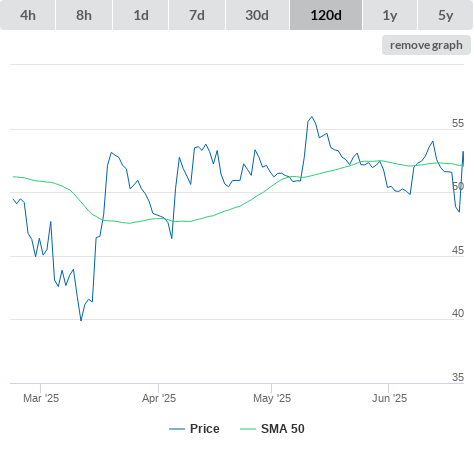Click the 45 y-axis value

coord(458,250)
